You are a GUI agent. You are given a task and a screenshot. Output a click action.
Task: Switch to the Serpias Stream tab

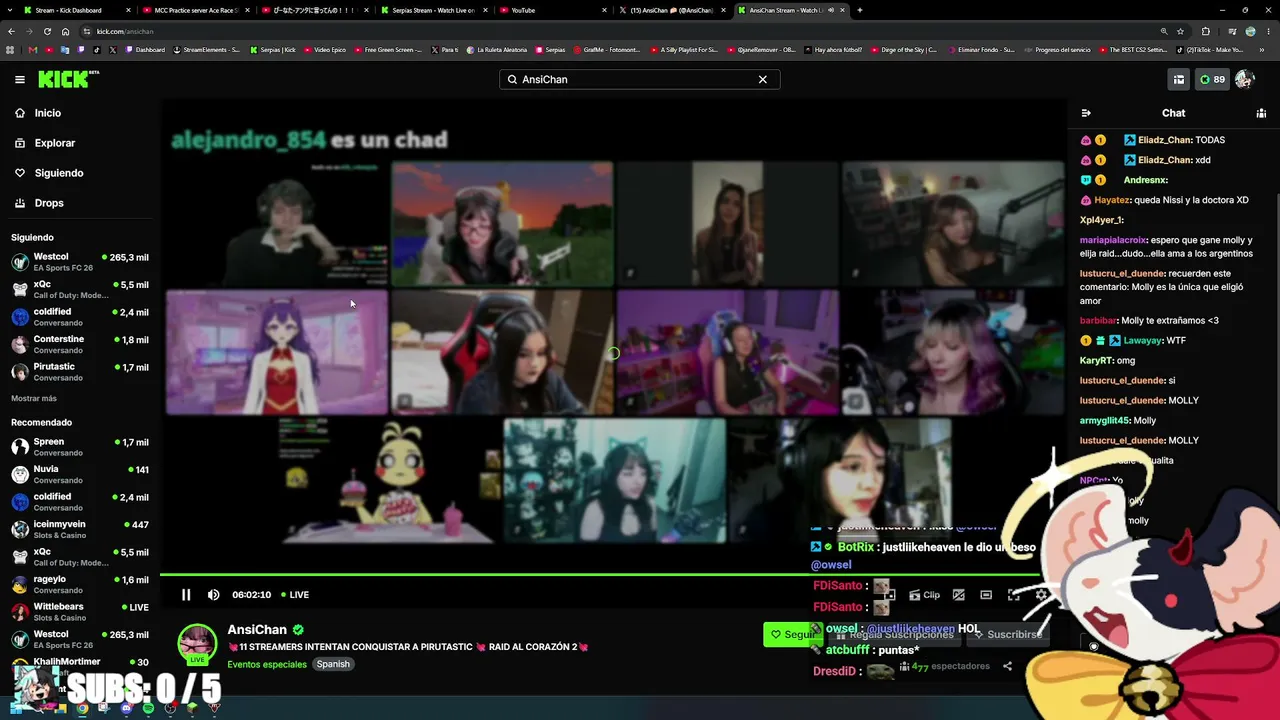pos(432,10)
